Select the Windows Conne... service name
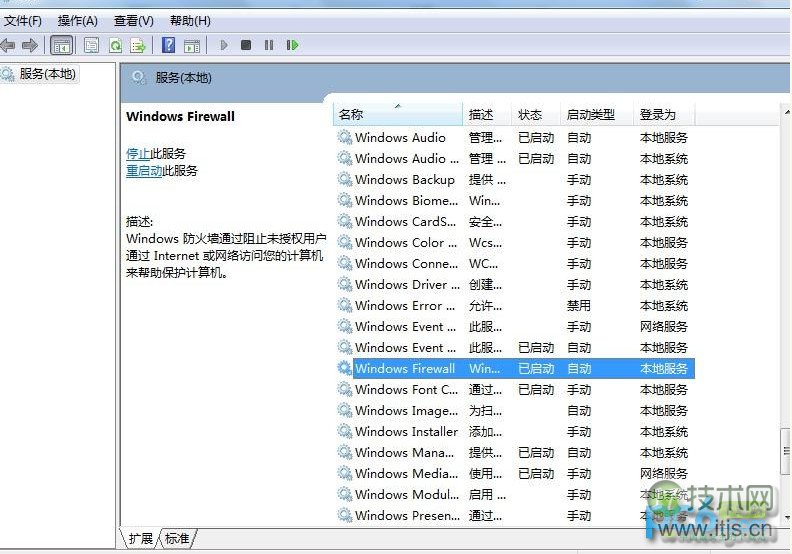Image resolution: width=792 pixels, height=554 pixels. [x=407, y=263]
